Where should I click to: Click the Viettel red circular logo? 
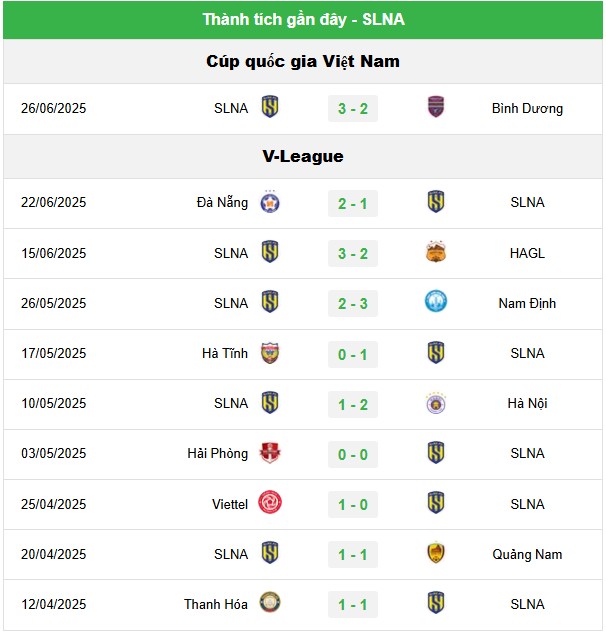tap(270, 503)
